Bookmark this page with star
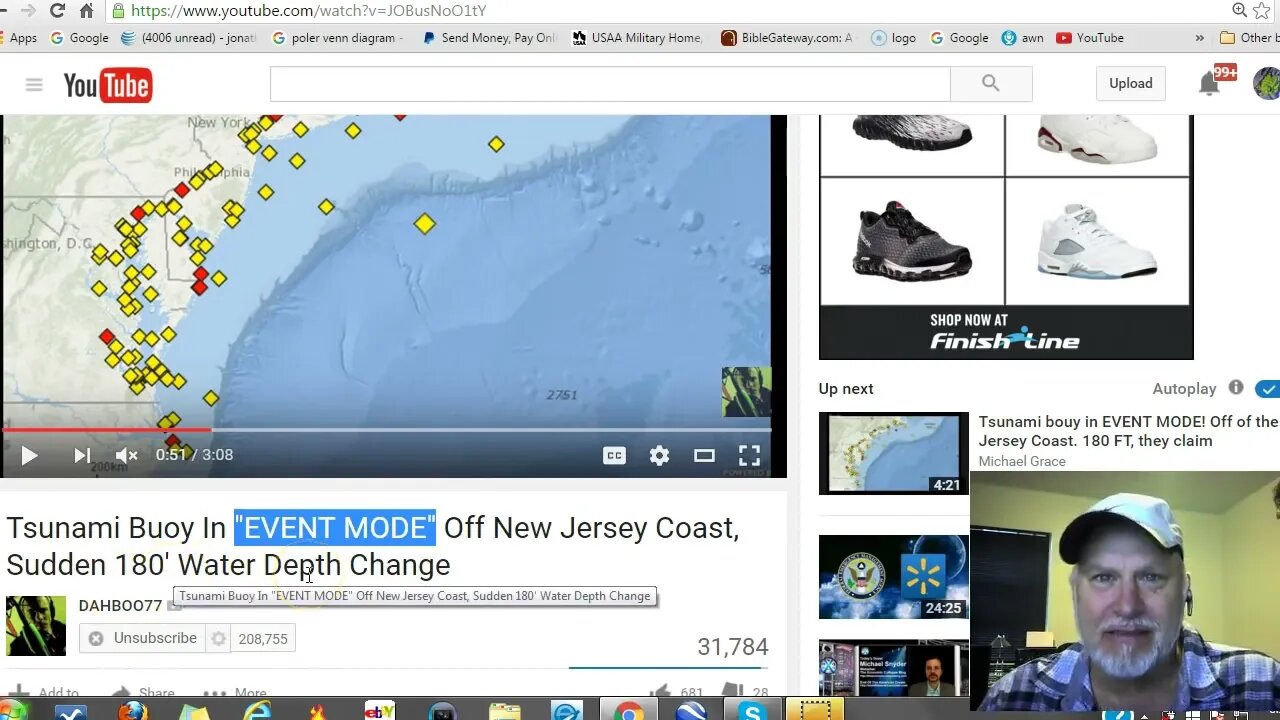Viewport: 1280px width, 720px height. click(1262, 11)
